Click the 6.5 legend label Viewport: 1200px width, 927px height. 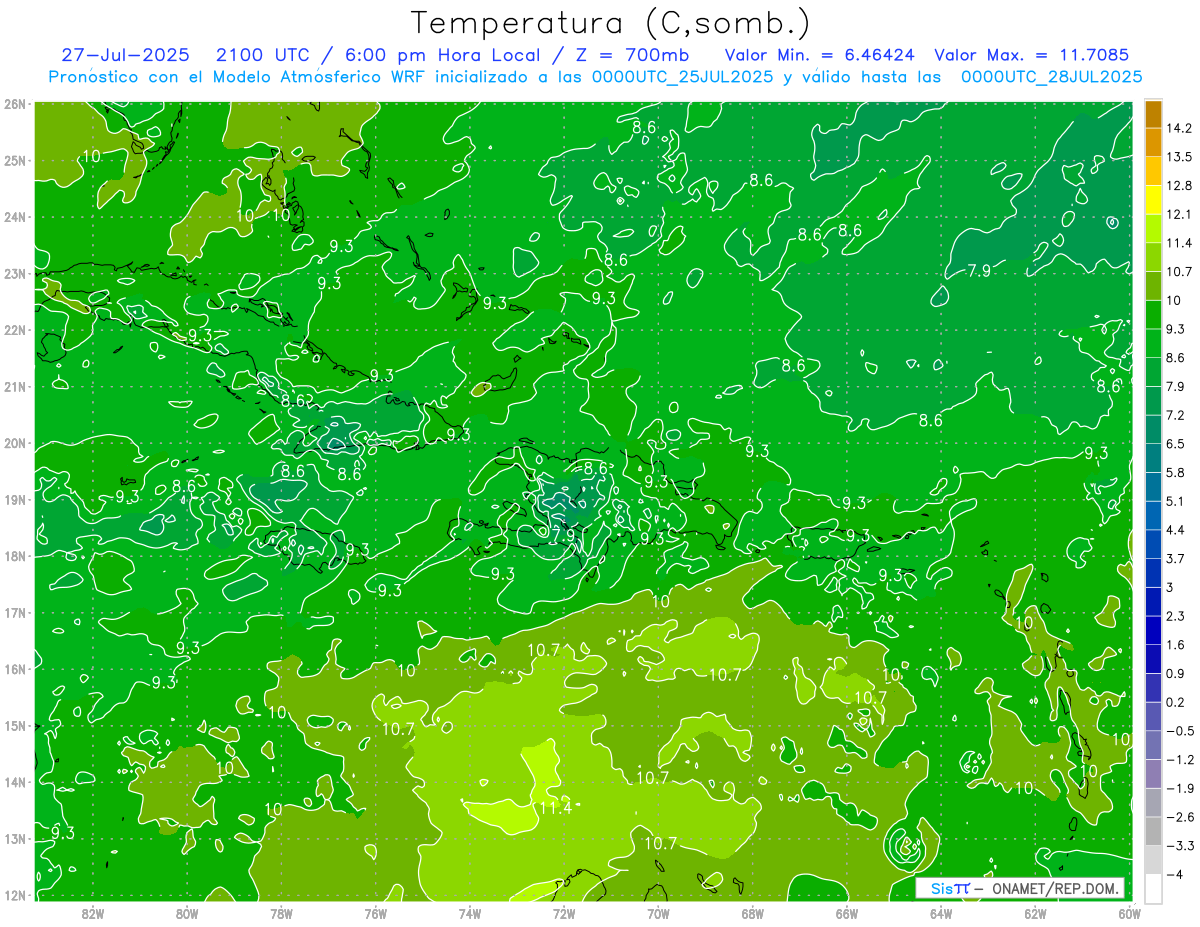pyautogui.click(x=1175, y=444)
